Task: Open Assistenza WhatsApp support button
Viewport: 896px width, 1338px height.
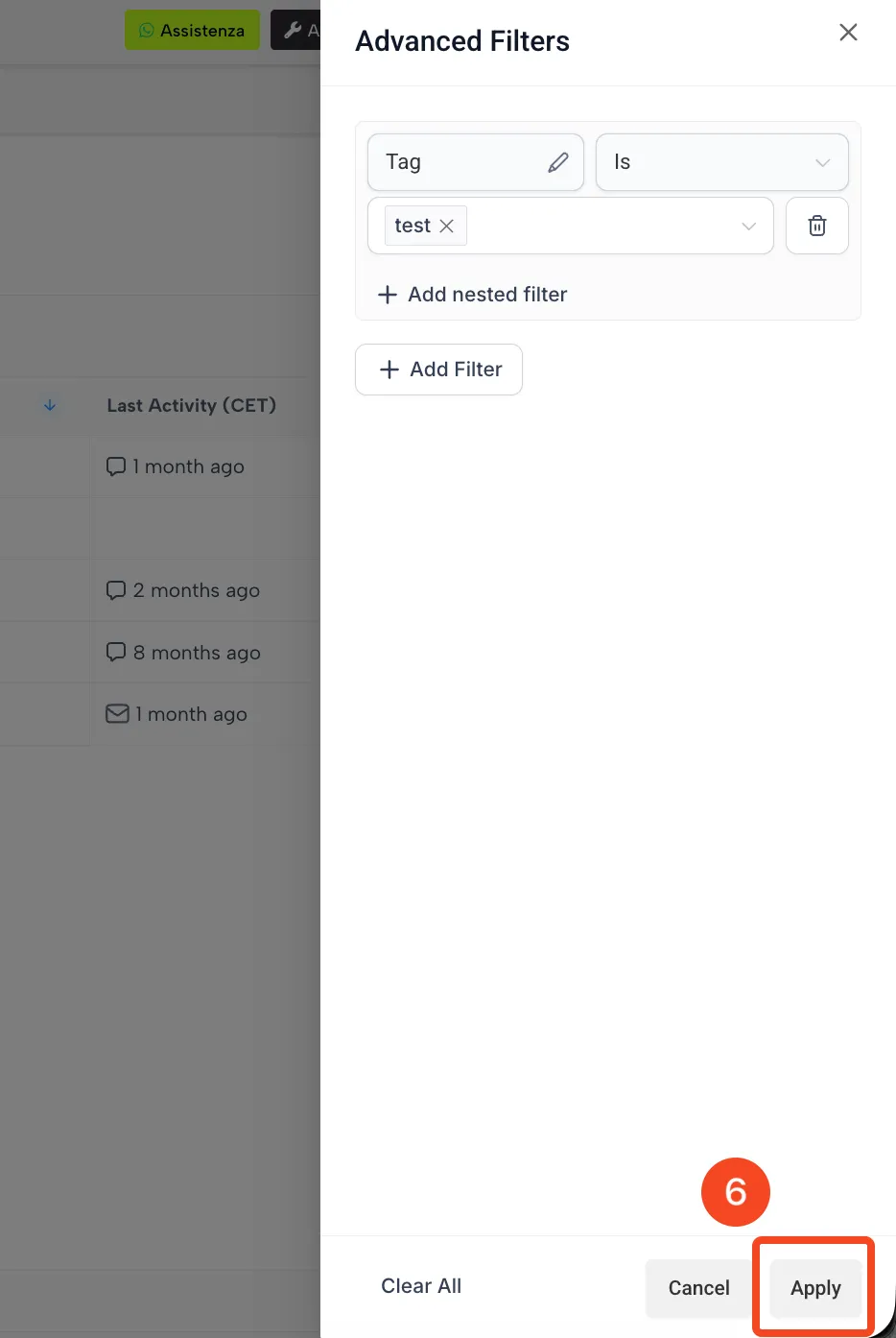Action: (192, 30)
